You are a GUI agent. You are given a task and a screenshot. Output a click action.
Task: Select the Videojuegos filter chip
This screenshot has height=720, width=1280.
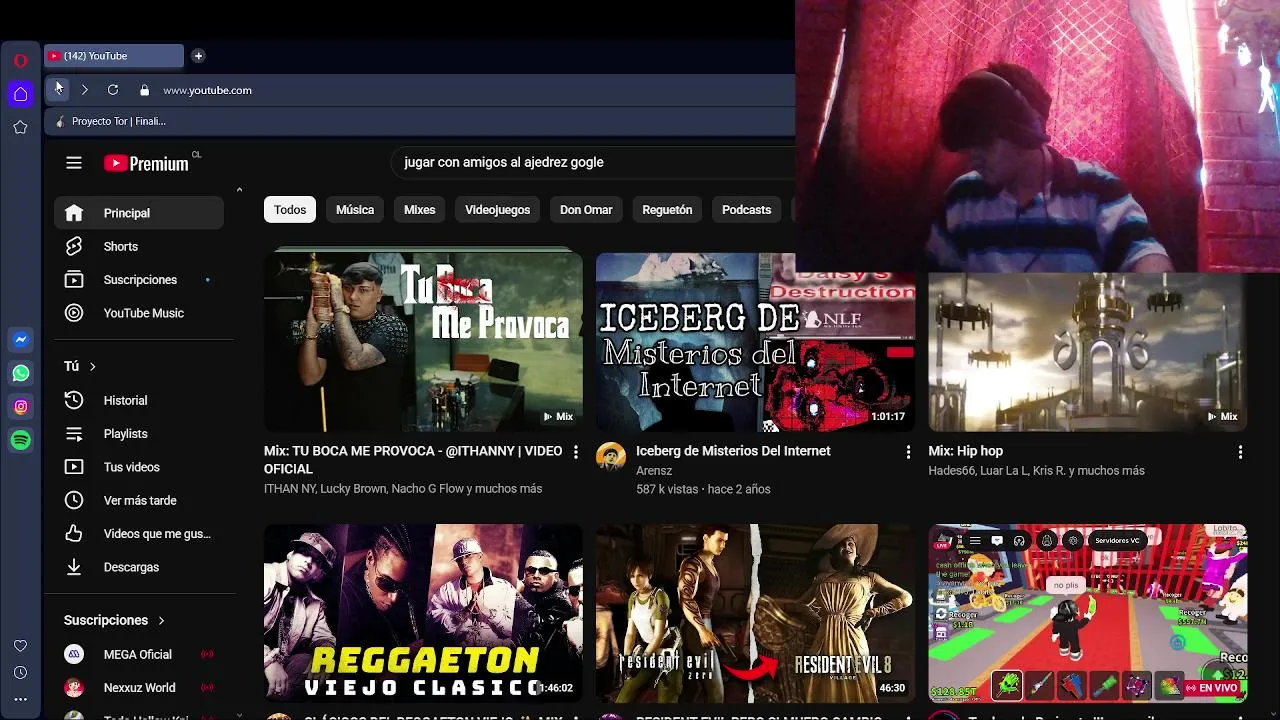tap(497, 210)
